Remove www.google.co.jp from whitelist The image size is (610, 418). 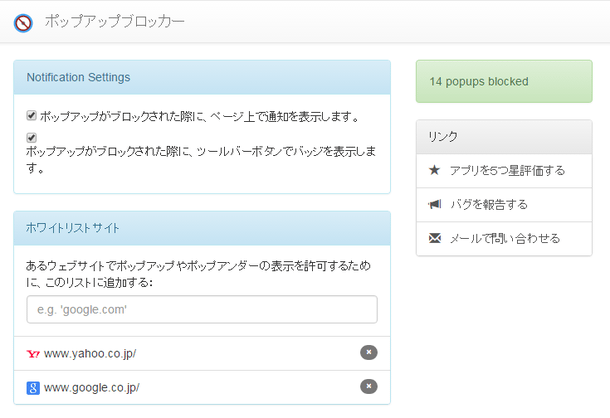(x=368, y=386)
